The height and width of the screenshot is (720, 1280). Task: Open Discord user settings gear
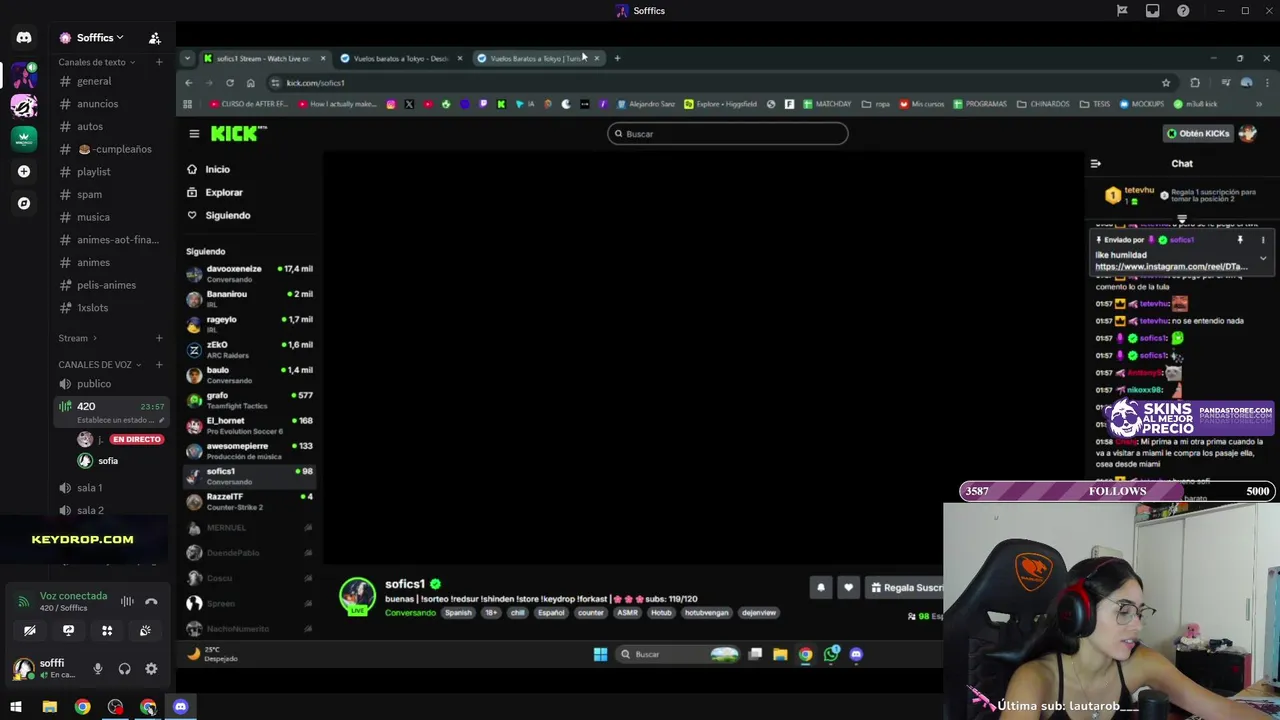click(x=151, y=669)
